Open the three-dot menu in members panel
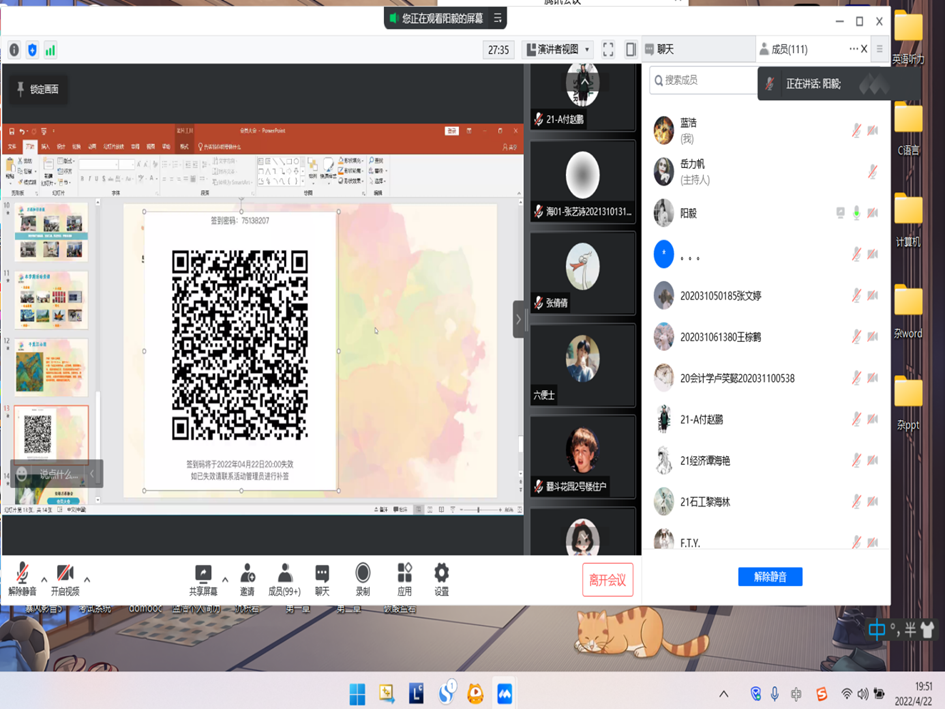 coord(853,49)
